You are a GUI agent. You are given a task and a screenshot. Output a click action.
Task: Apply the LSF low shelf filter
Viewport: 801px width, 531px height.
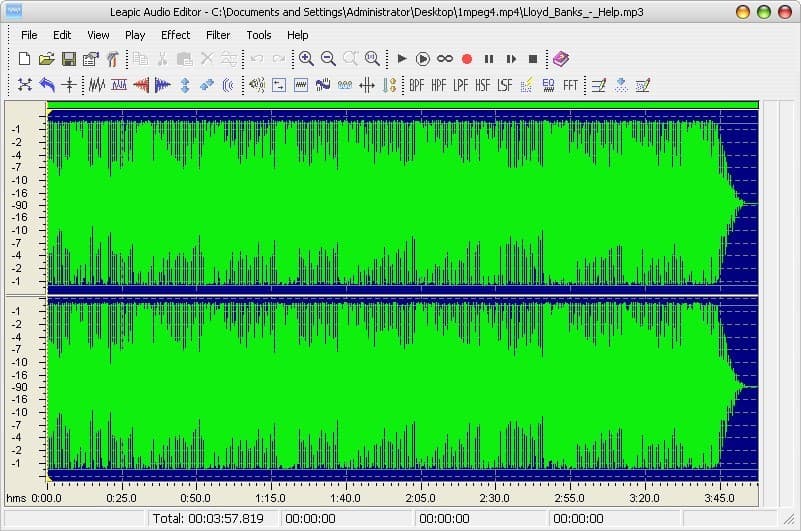(505, 85)
